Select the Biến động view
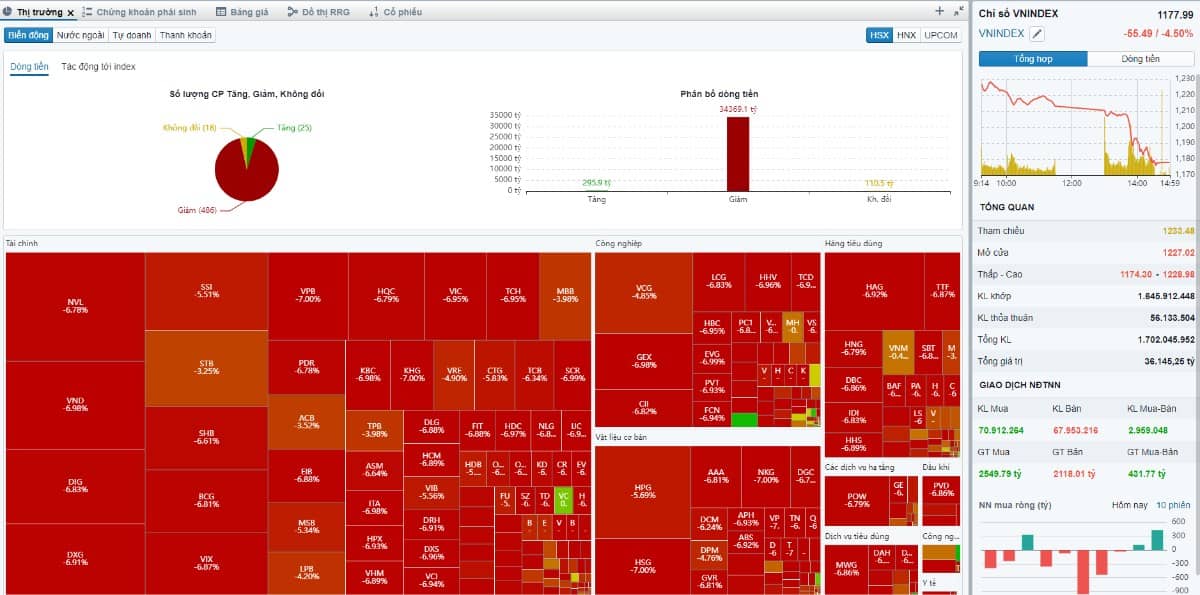The image size is (1200, 595). (28, 35)
